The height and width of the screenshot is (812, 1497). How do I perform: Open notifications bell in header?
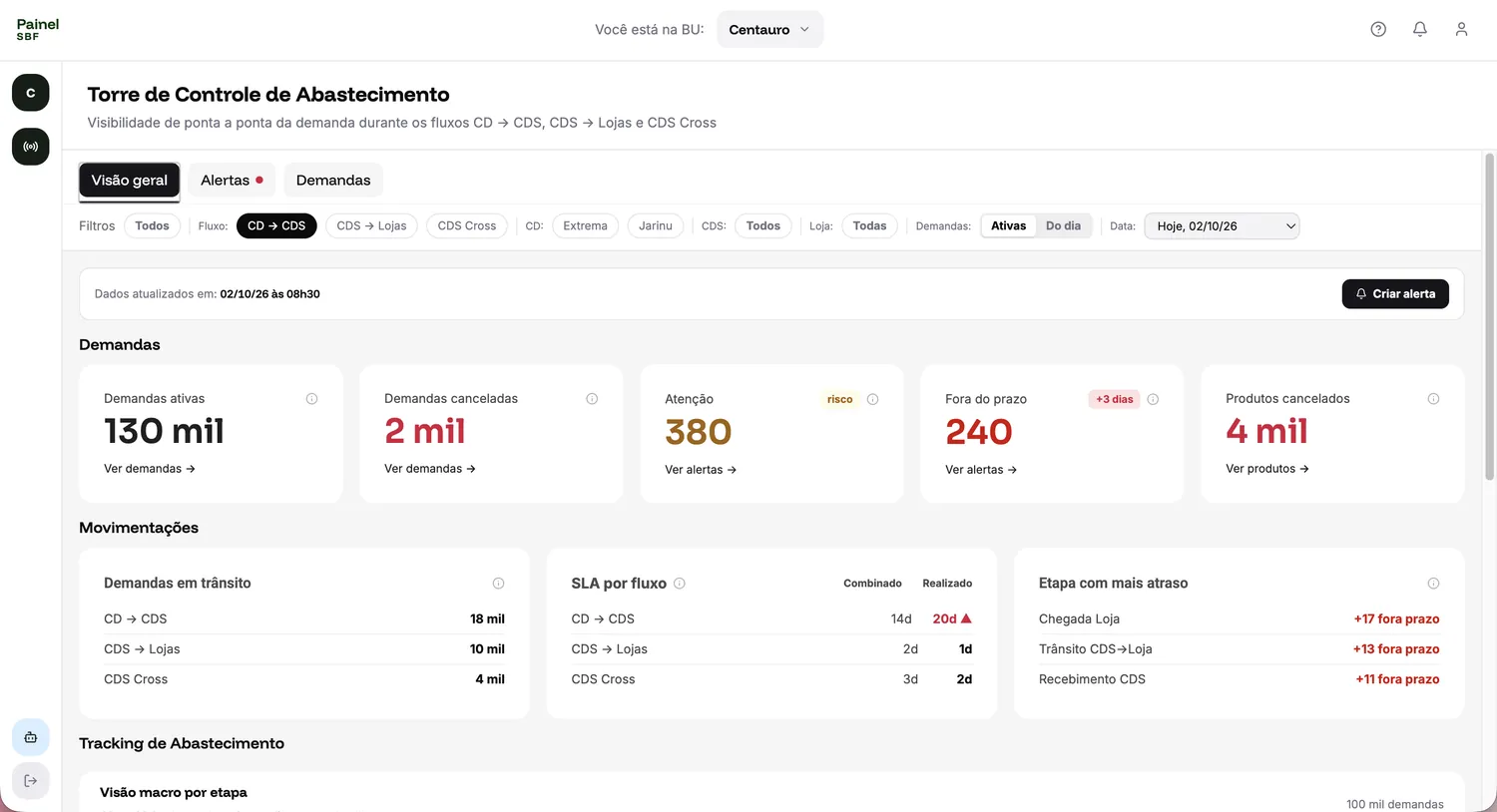1420,30
